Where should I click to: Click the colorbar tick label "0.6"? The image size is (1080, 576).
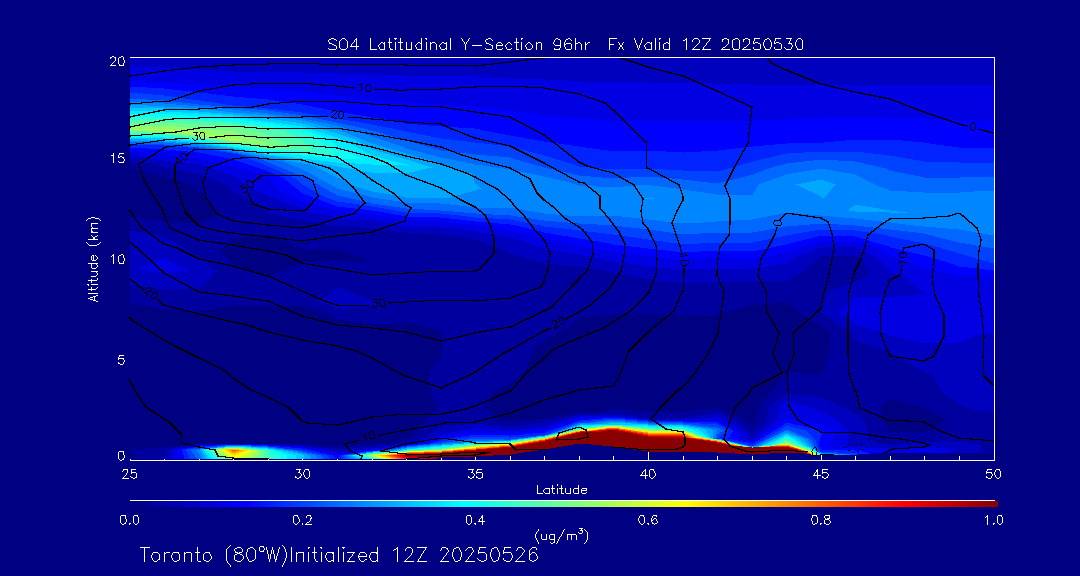(x=648, y=521)
